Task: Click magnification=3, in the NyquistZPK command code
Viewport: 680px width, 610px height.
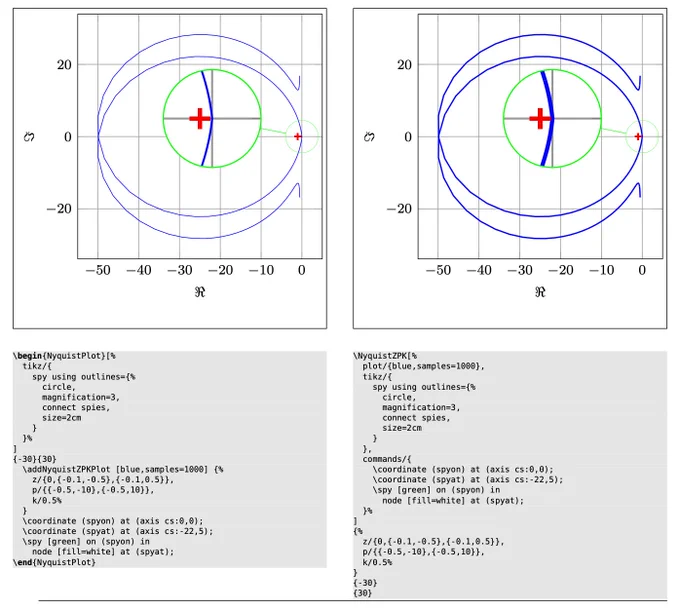Action: coord(421,408)
